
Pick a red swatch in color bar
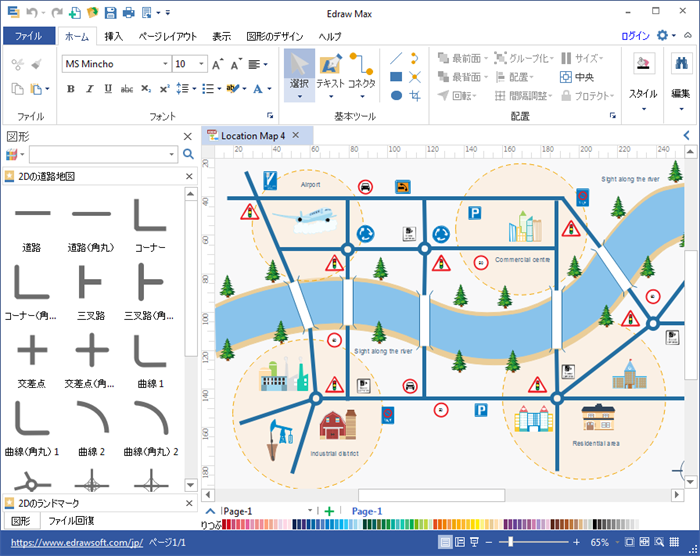pos(226,524)
